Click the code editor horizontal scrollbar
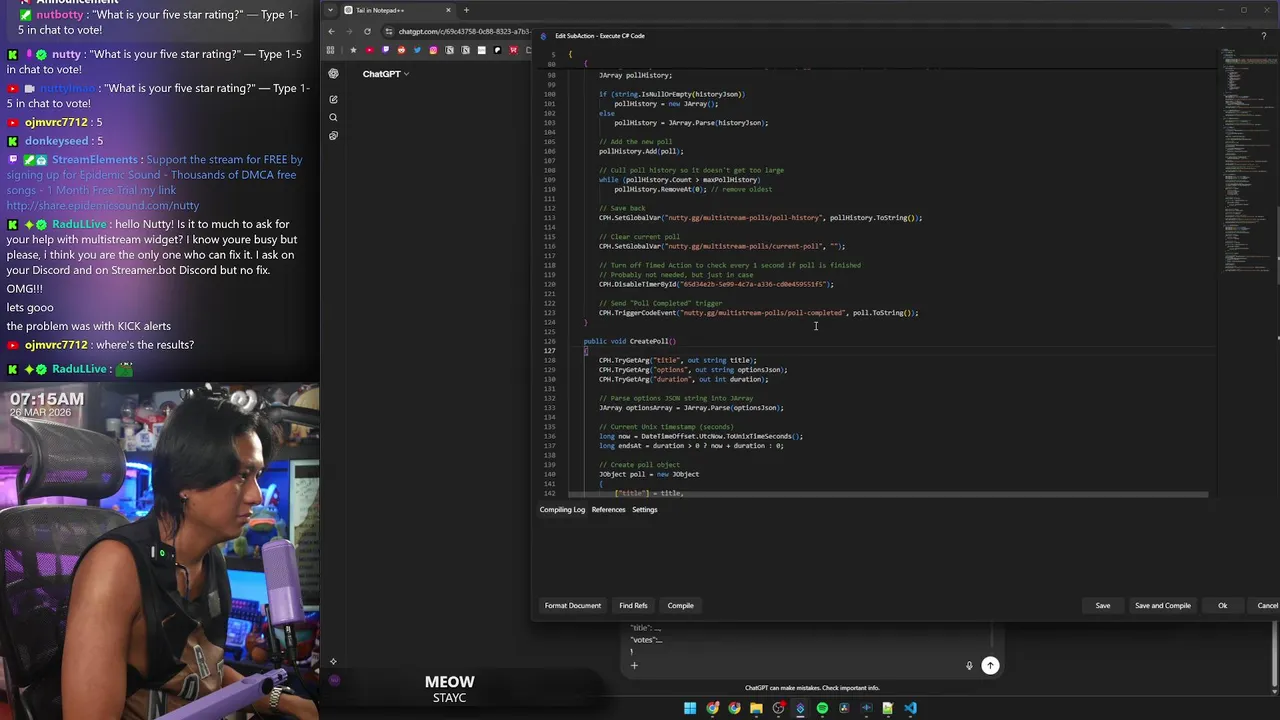Viewport: 1280px width, 720px height. click(x=888, y=495)
